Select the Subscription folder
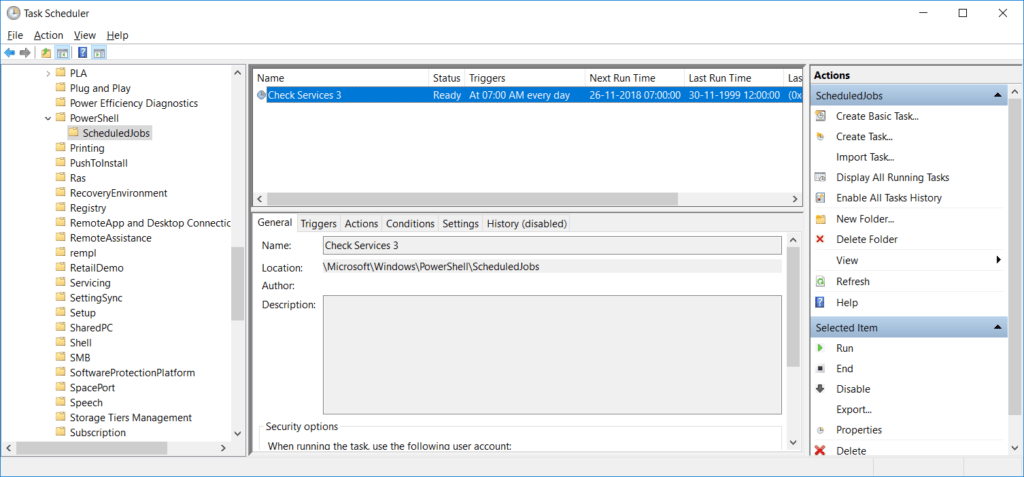Image resolution: width=1024 pixels, height=477 pixels. (98, 432)
